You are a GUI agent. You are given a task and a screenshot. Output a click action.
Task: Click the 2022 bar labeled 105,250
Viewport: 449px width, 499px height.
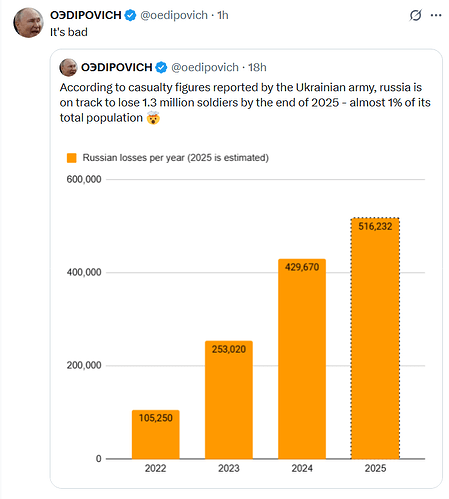(x=156, y=434)
